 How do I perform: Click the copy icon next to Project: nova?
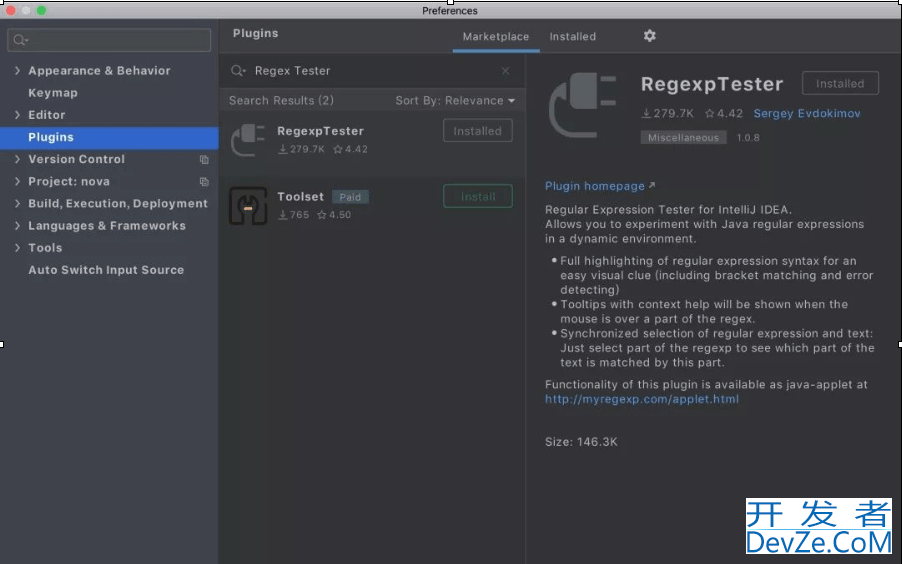204,182
